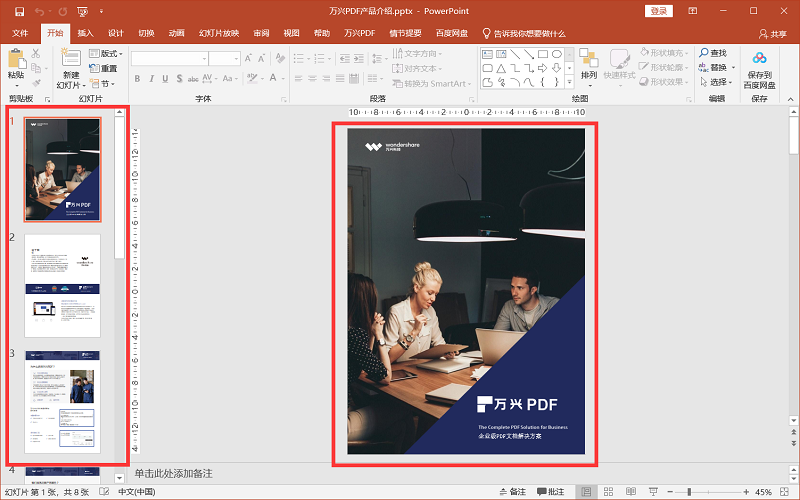Open the font name combo box
800x500 pixels.
168,58
